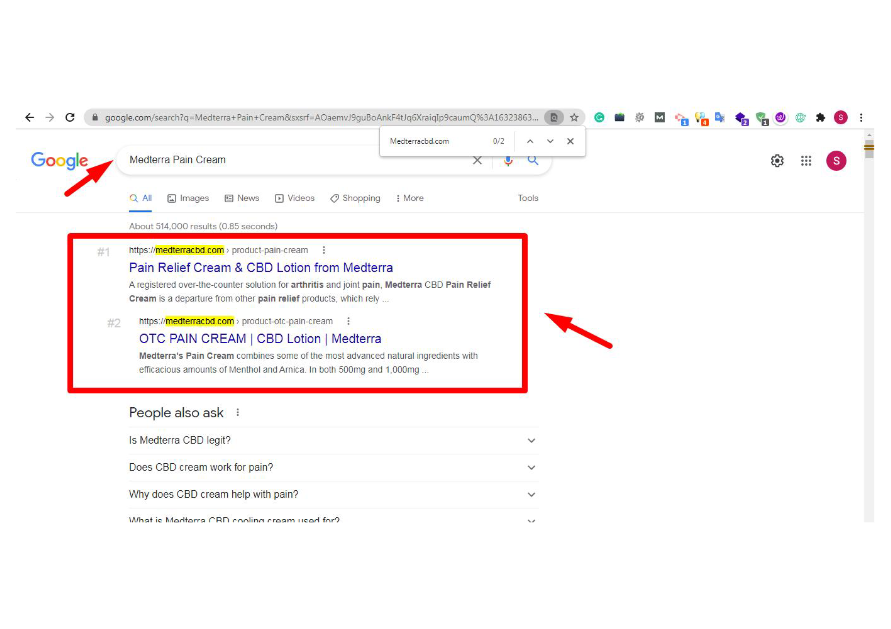Reload the page with the refresh icon
Viewport: 891px width, 629px height.
pyautogui.click(x=70, y=117)
